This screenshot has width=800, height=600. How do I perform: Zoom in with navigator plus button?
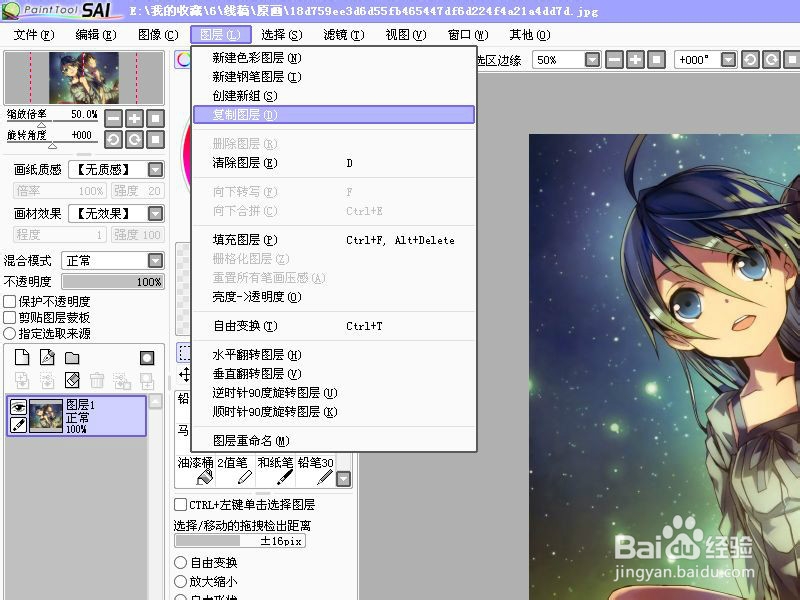point(134,119)
